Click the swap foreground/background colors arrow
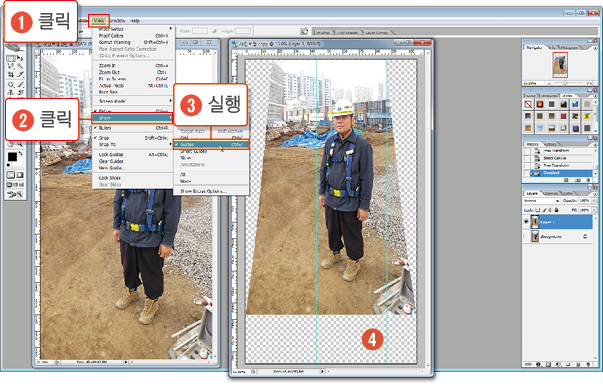Viewport: 603px width, 384px height. (x=20, y=153)
